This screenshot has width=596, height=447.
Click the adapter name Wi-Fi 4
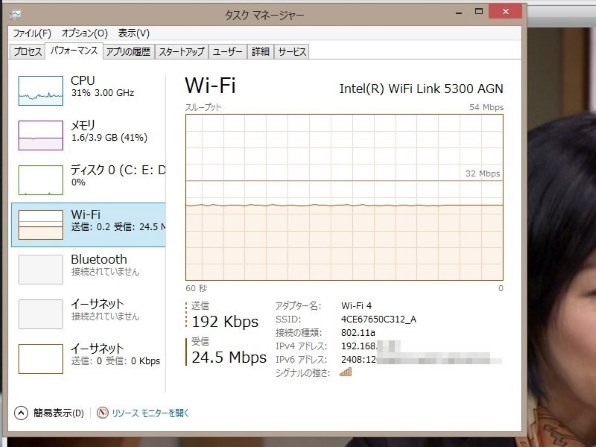click(357, 306)
